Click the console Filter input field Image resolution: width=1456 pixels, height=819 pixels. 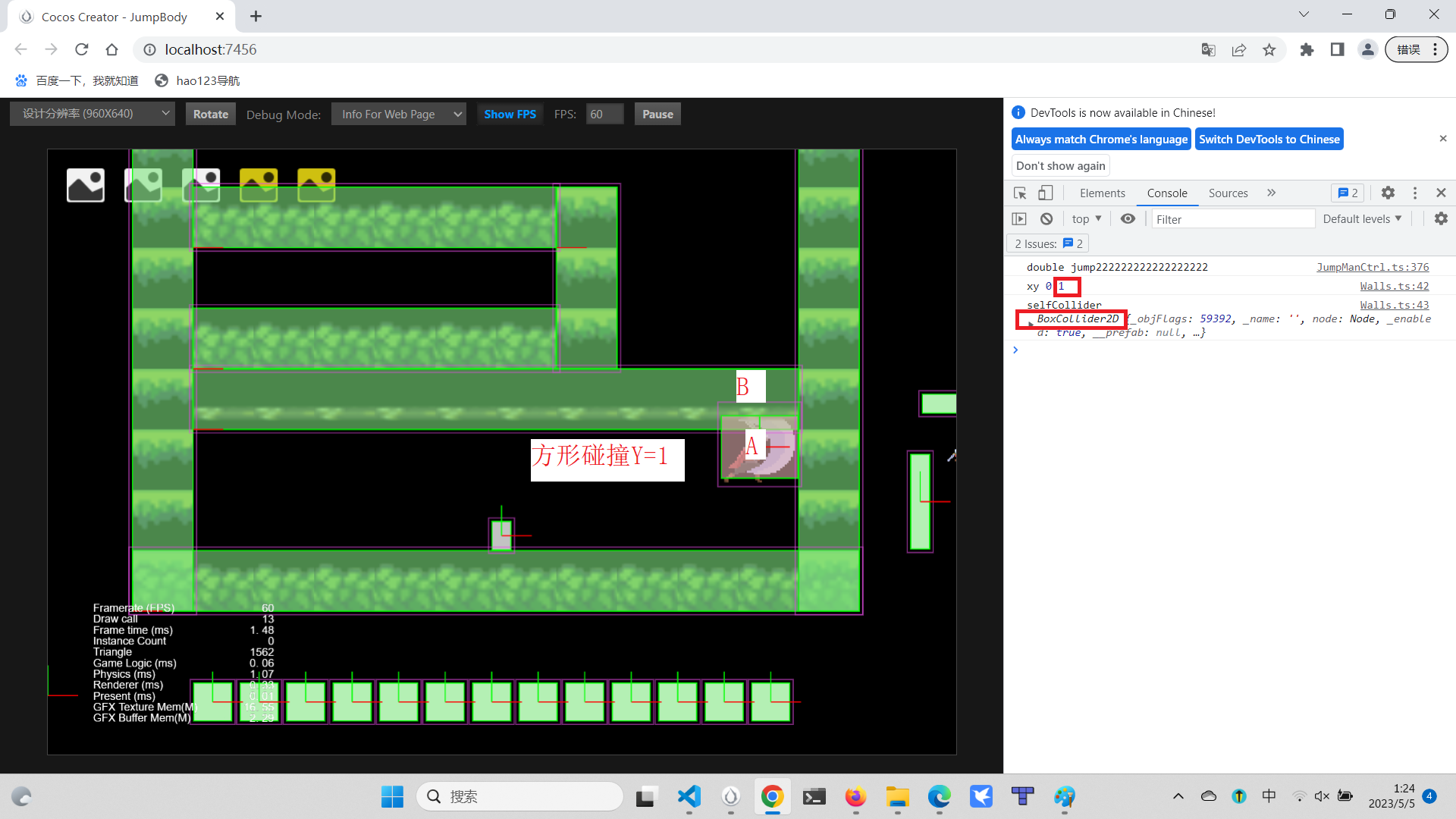1232,219
